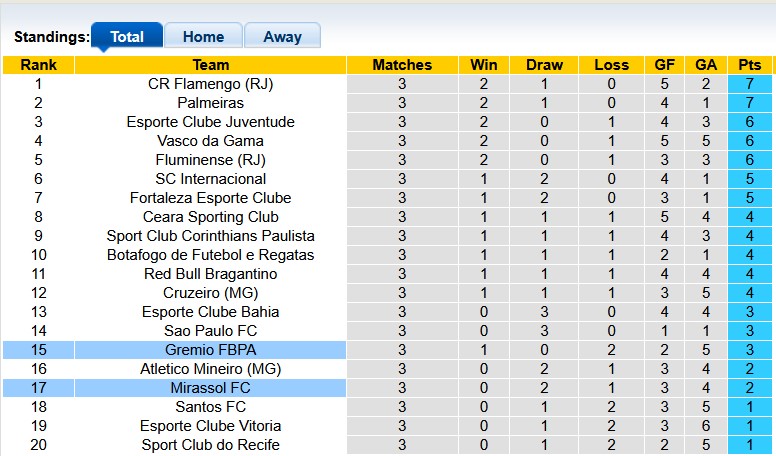776x456 pixels.
Task: Switch to the Total standings tab
Action: tap(127, 37)
